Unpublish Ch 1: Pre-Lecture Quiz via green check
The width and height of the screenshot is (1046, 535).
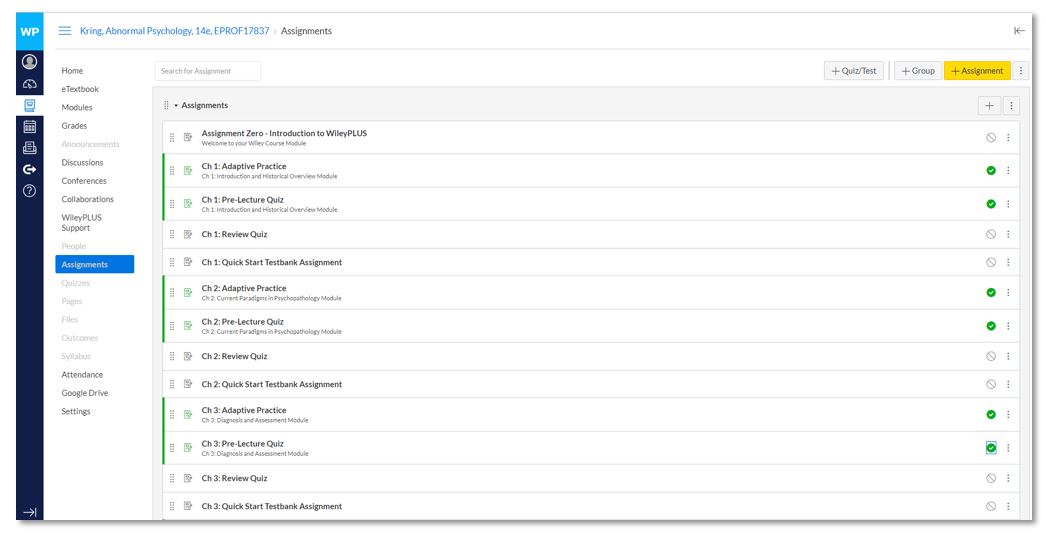(x=991, y=204)
